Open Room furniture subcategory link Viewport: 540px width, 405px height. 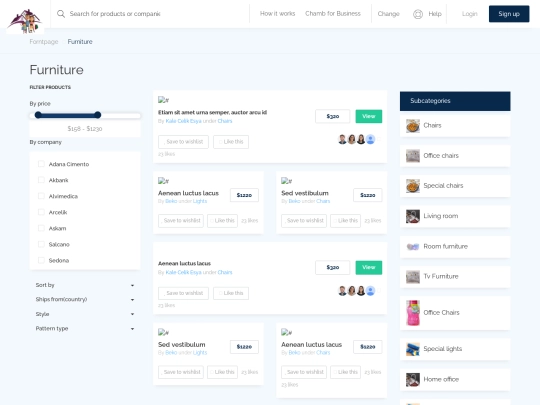click(x=445, y=247)
